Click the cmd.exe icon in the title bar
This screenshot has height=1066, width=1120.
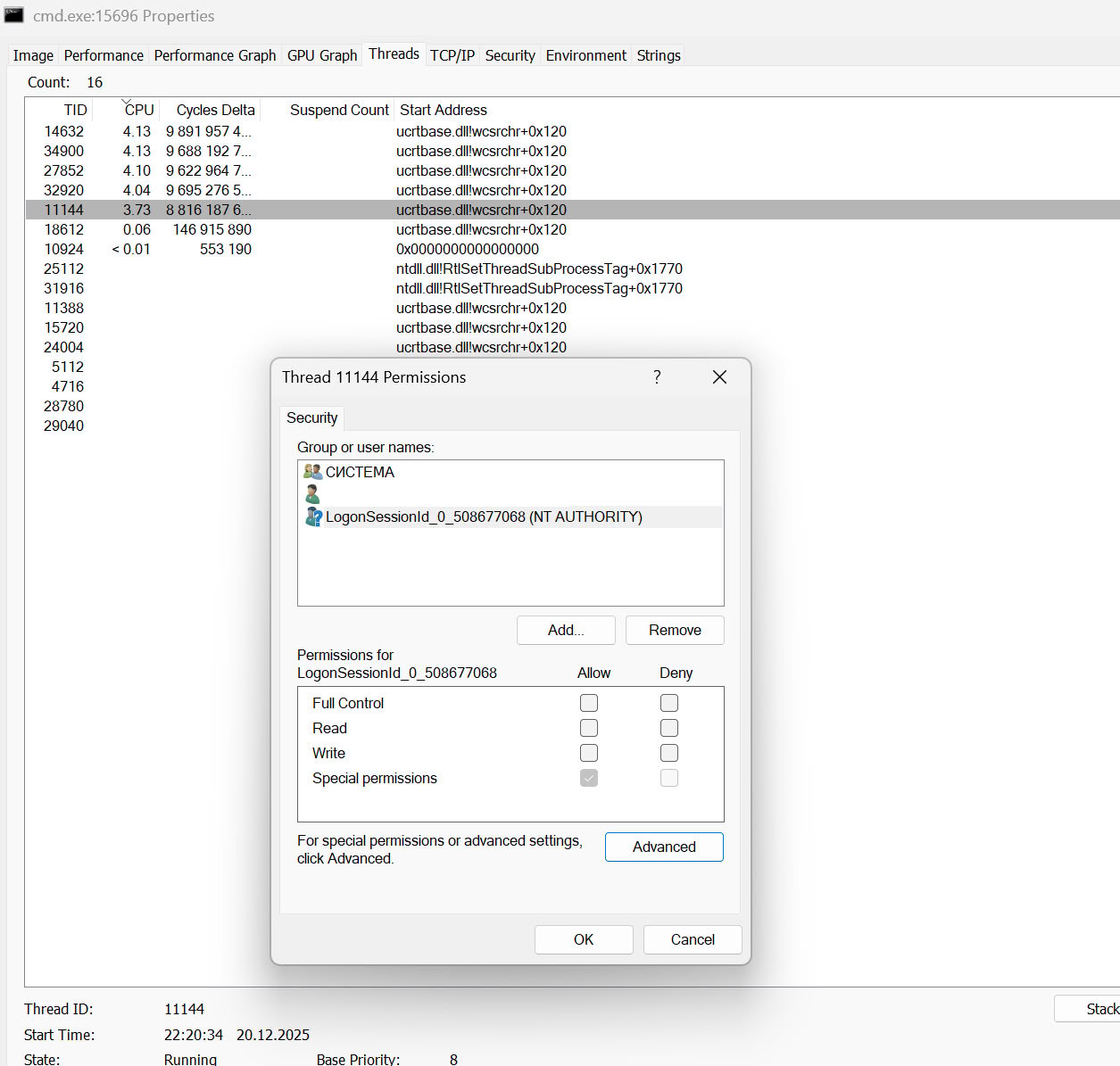click(13, 15)
